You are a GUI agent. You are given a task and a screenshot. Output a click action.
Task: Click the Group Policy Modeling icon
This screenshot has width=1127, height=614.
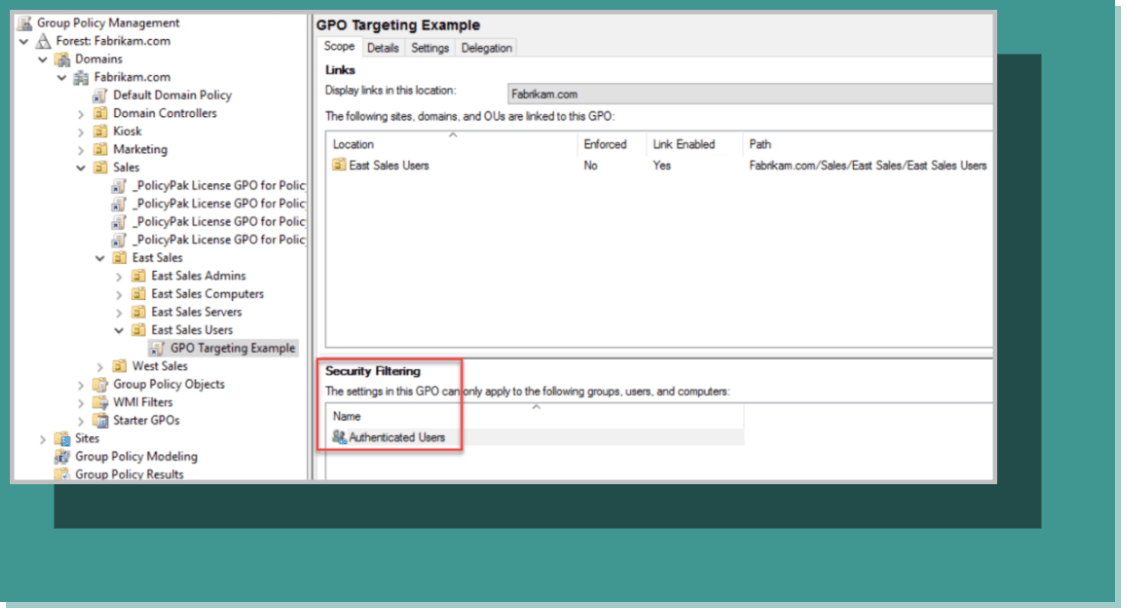pyautogui.click(x=63, y=457)
